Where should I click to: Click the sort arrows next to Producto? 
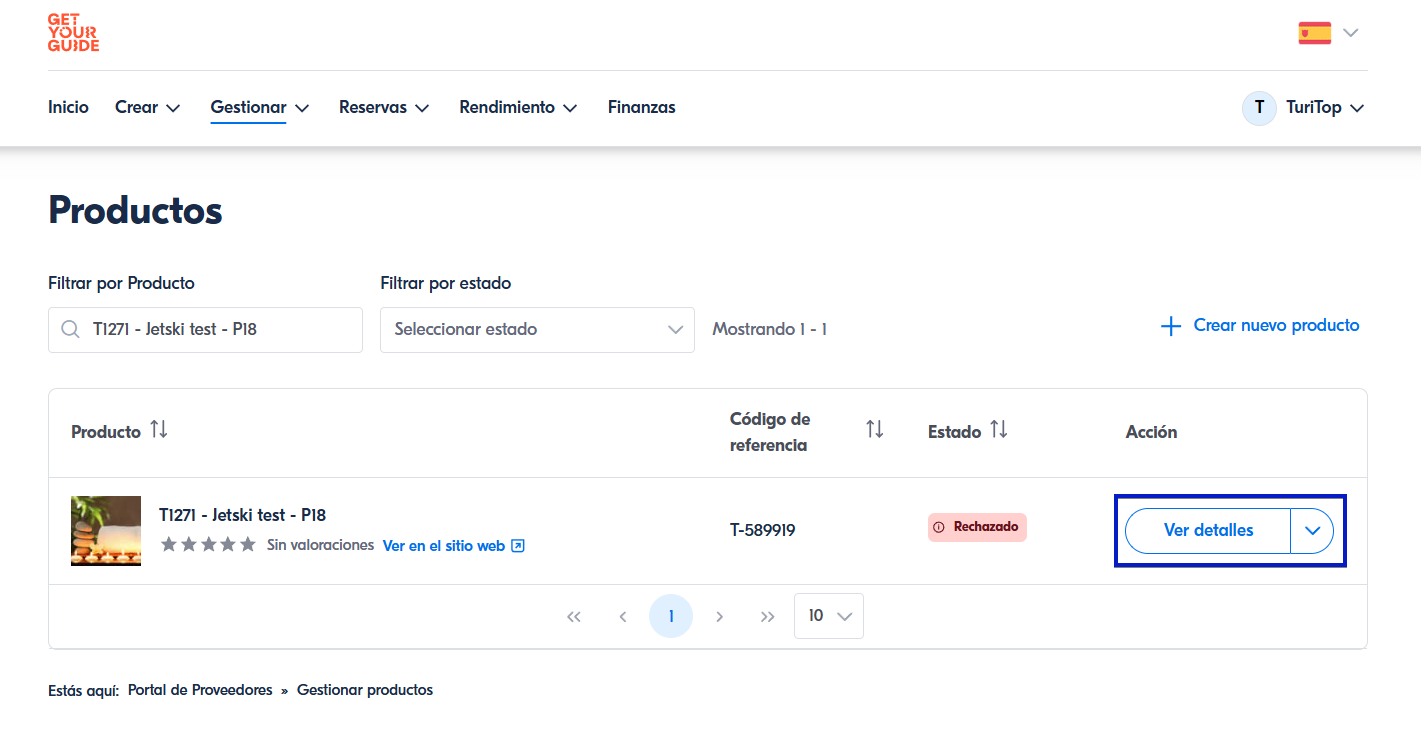pos(159,430)
